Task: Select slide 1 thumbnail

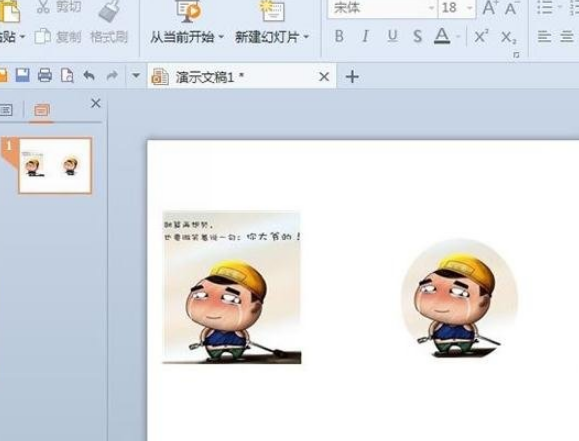Action: [55, 165]
